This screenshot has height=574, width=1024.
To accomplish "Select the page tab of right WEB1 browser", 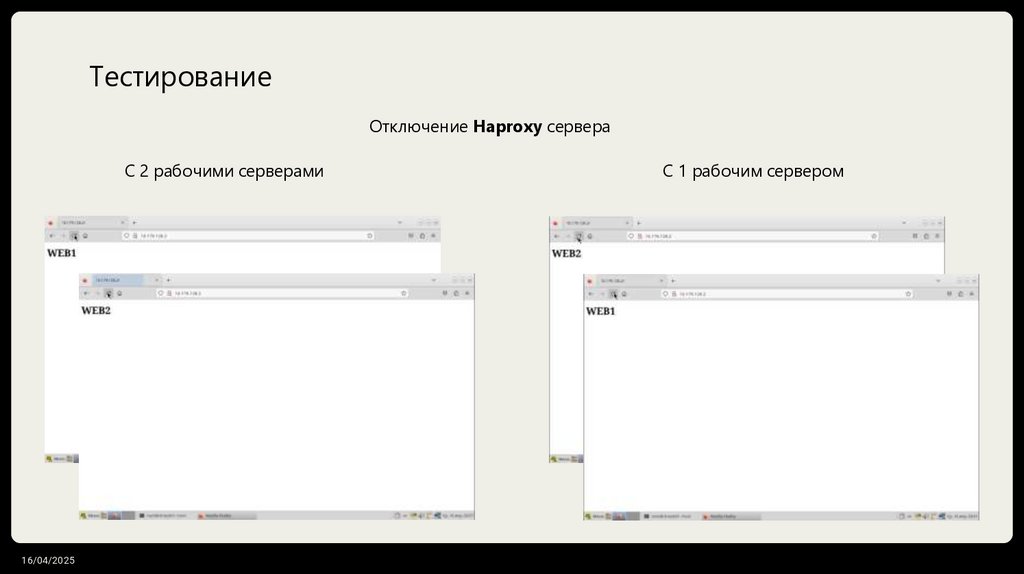I will point(631,281).
